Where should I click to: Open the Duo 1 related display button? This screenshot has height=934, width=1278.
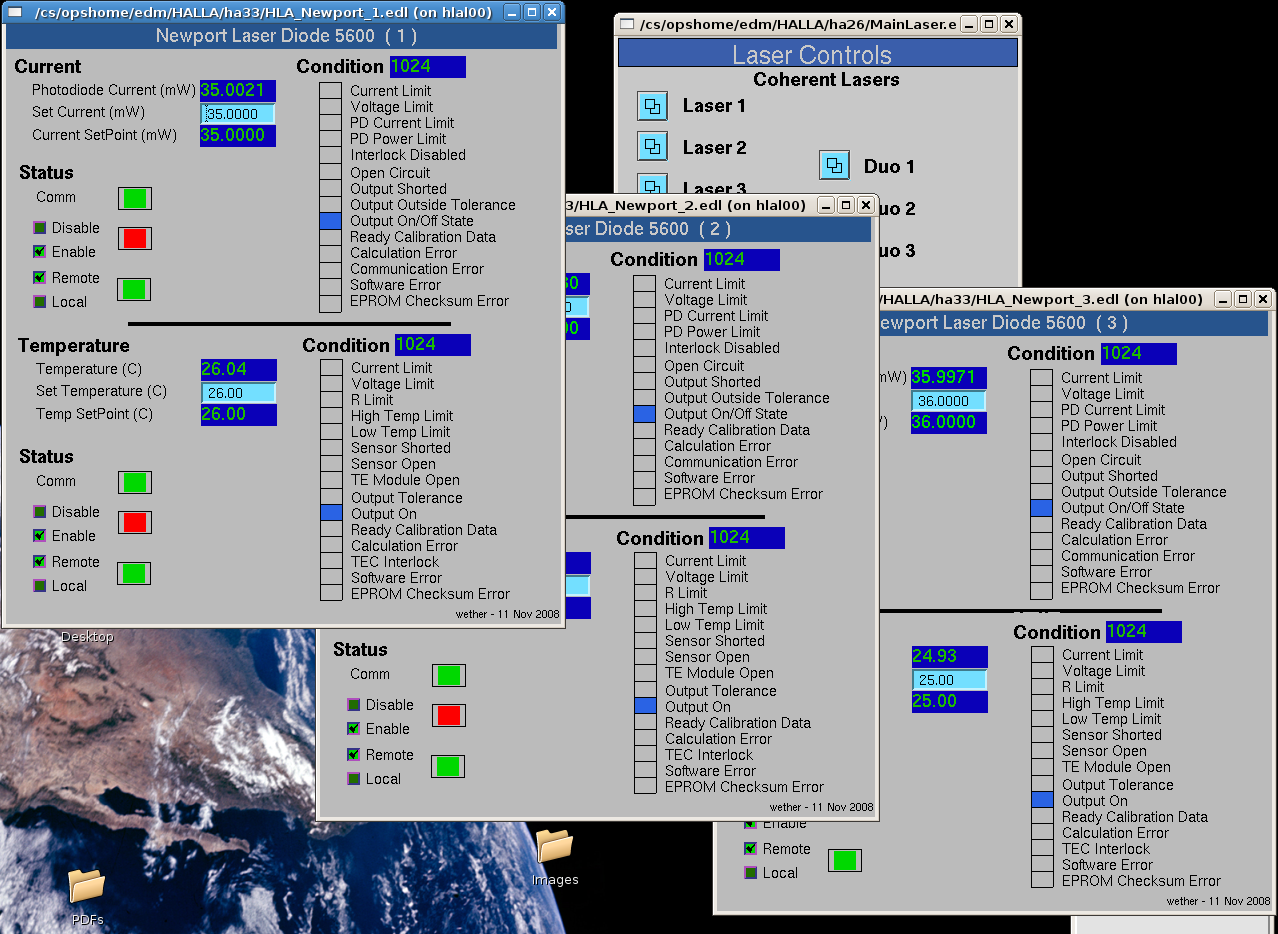click(834, 165)
